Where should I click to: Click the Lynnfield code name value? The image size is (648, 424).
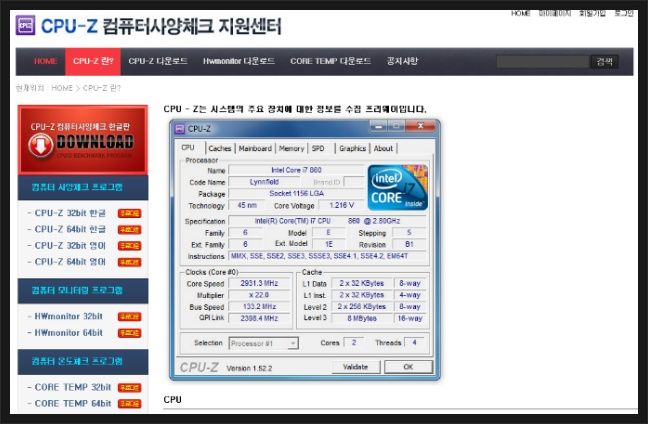point(264,182)
